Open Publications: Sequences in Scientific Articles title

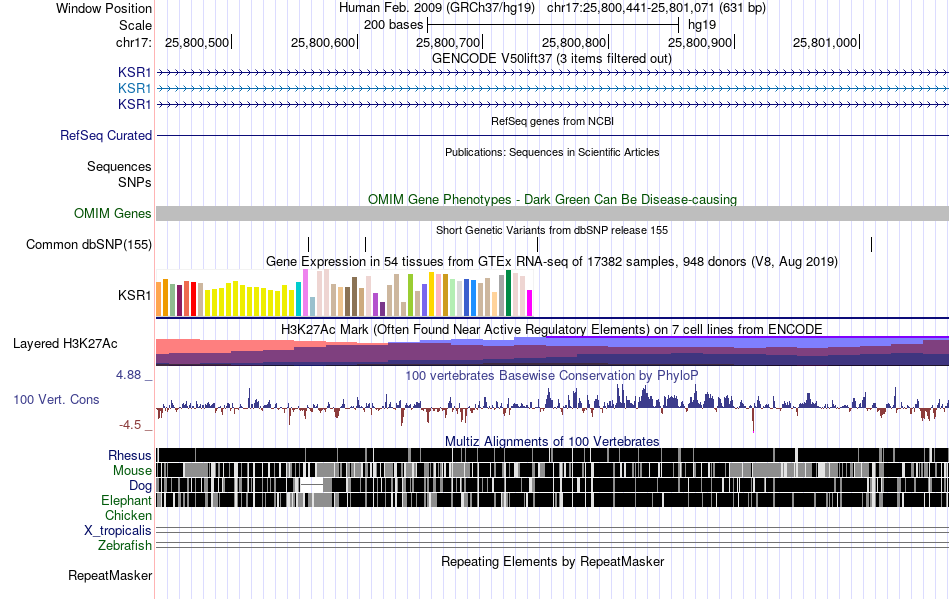pos(552,153)
